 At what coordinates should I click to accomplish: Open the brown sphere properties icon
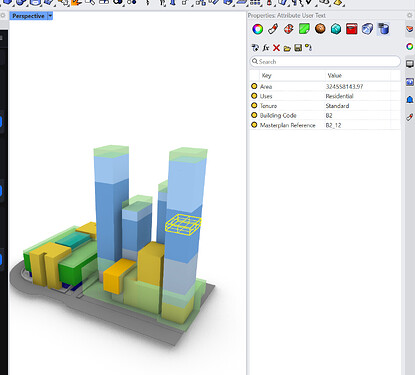click(x=320, y=29)
